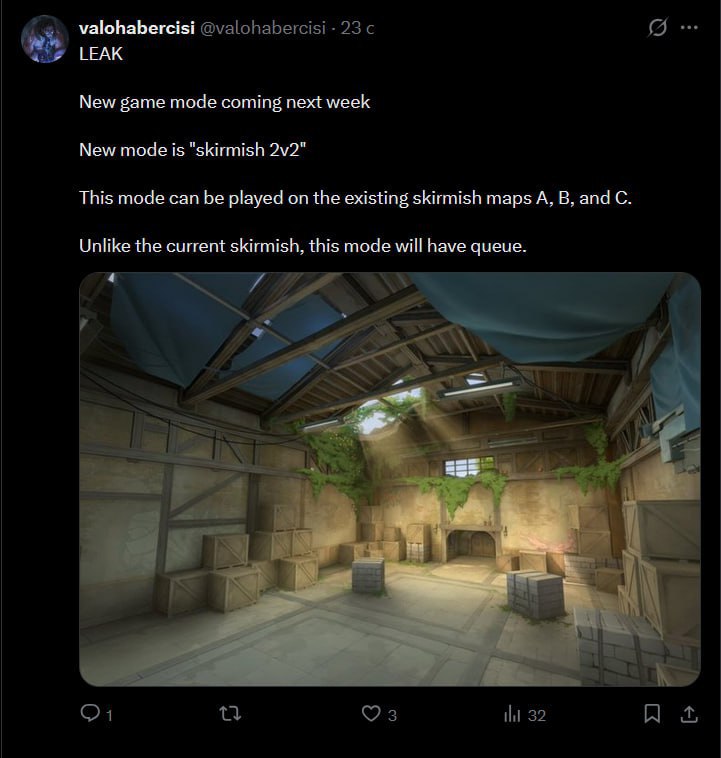
Task: Open the valohabercisi profile avatar
Action: point(45,39)
